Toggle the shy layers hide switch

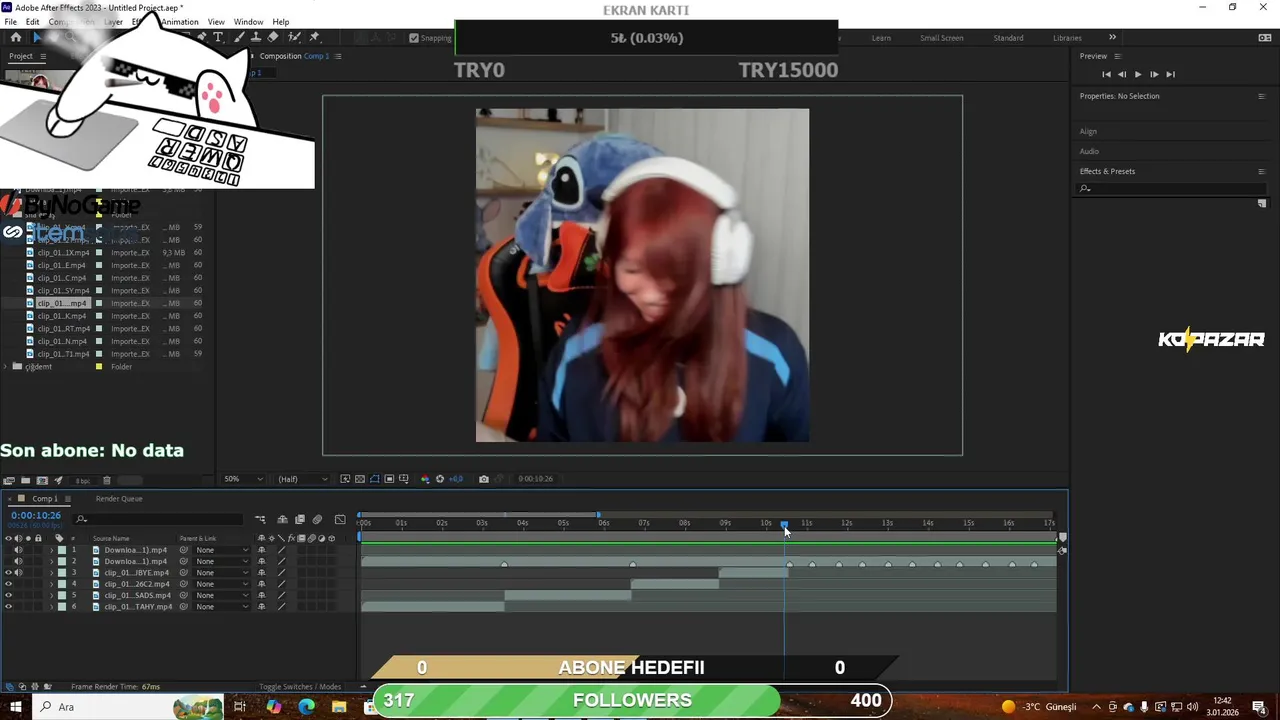pos(282,519)
